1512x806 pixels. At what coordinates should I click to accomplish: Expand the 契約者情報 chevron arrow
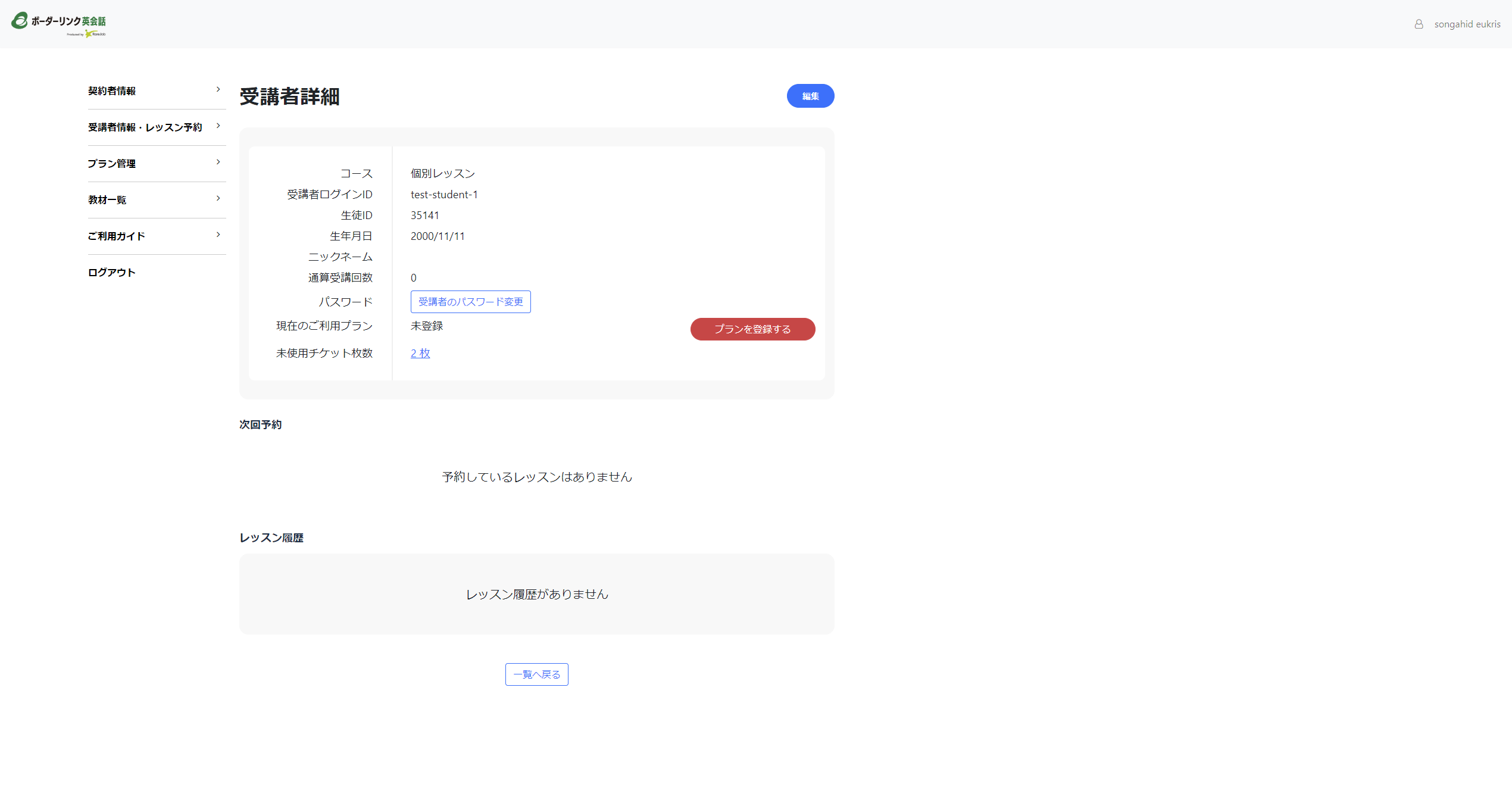218,90
